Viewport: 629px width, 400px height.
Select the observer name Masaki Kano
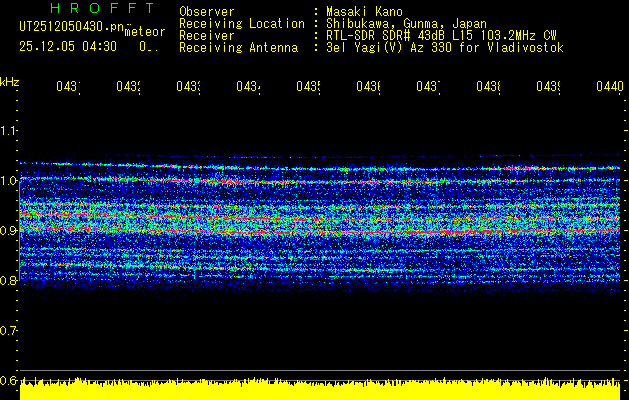362,11
